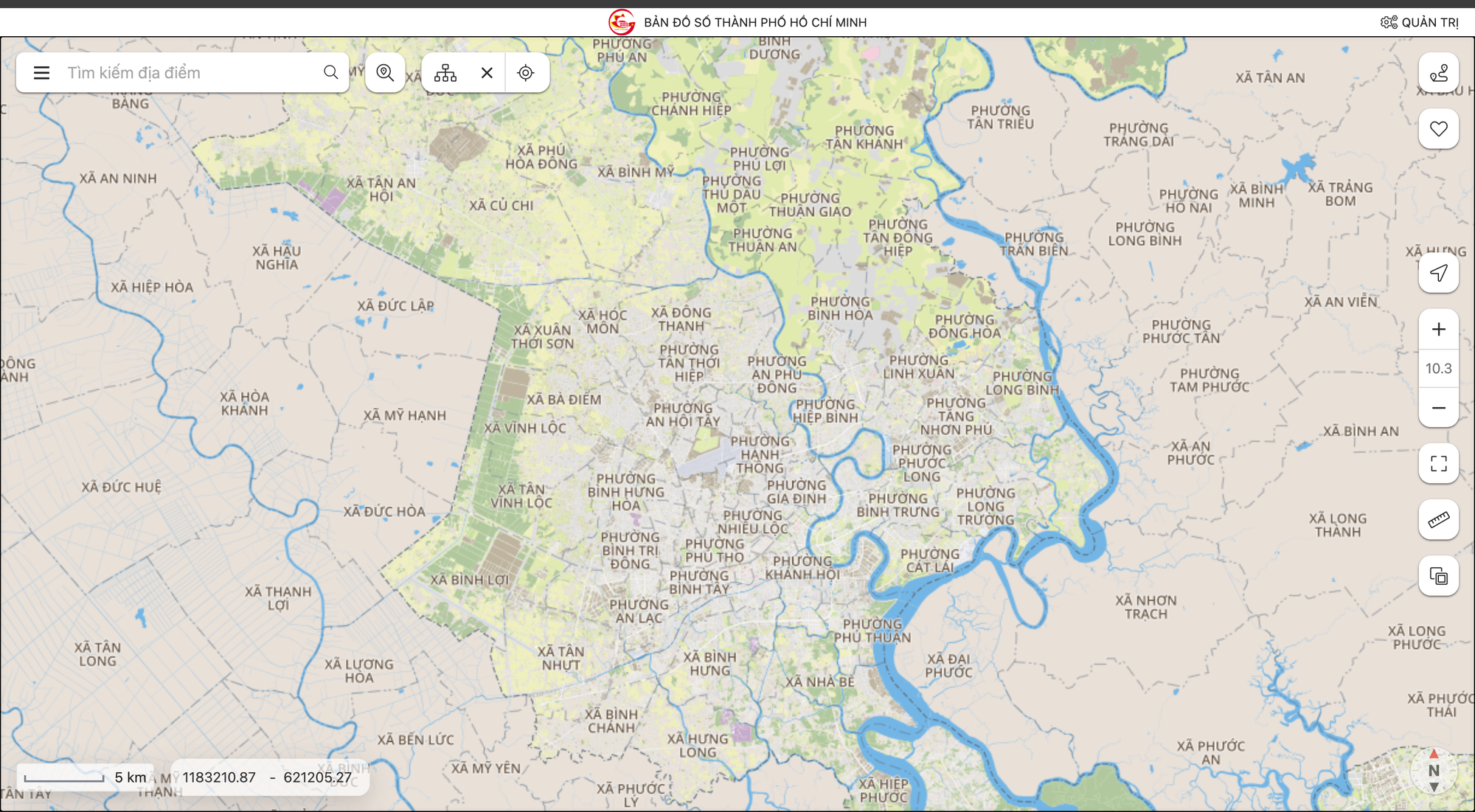Open favorites with the heart icon
Viewport: 1475px width, 812px height.
(1438, 129)
